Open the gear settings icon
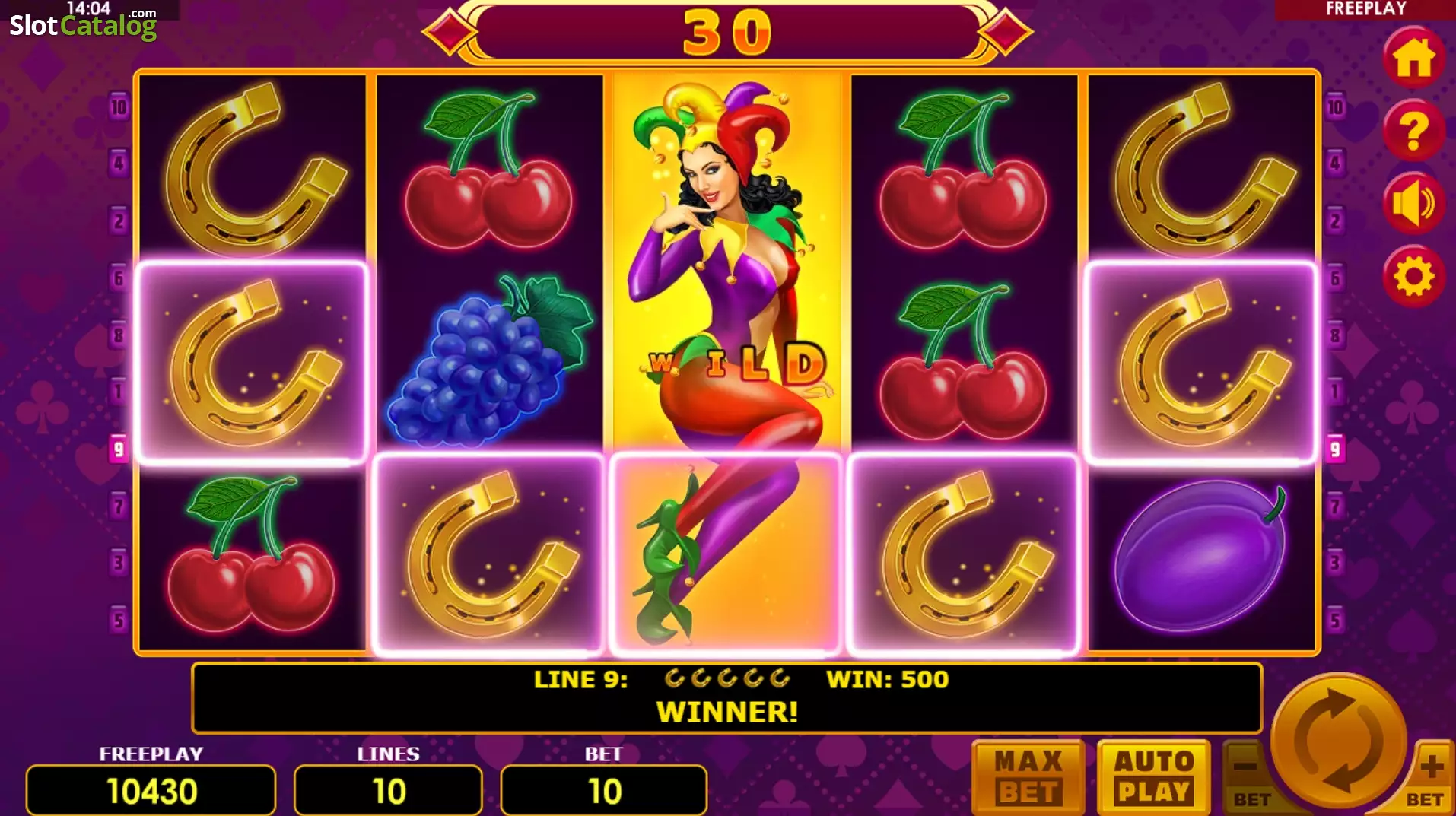1456x816 pixels. [1413, 277]
